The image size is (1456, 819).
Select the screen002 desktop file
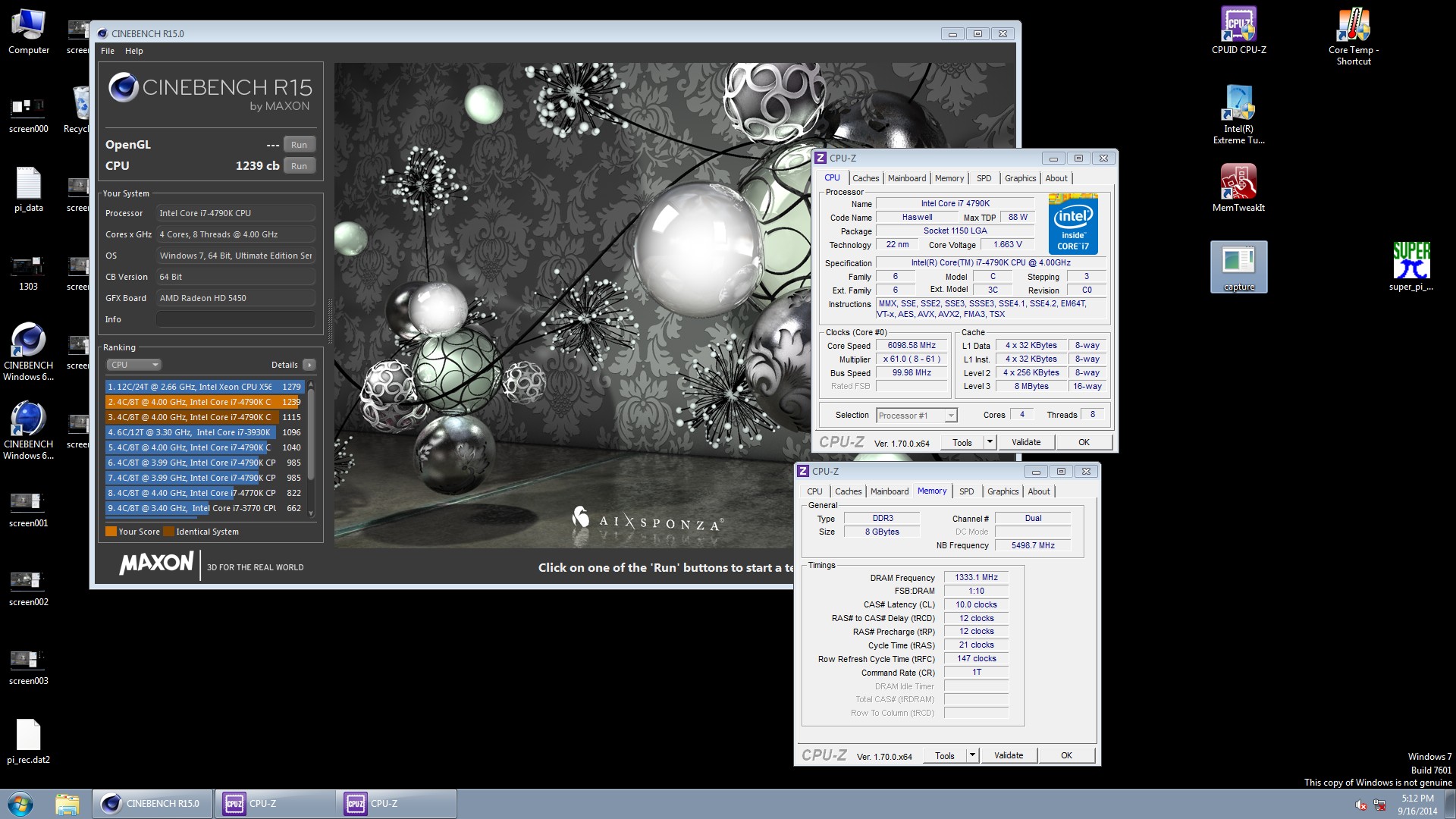pyautogui.click(x=29, y=587)
